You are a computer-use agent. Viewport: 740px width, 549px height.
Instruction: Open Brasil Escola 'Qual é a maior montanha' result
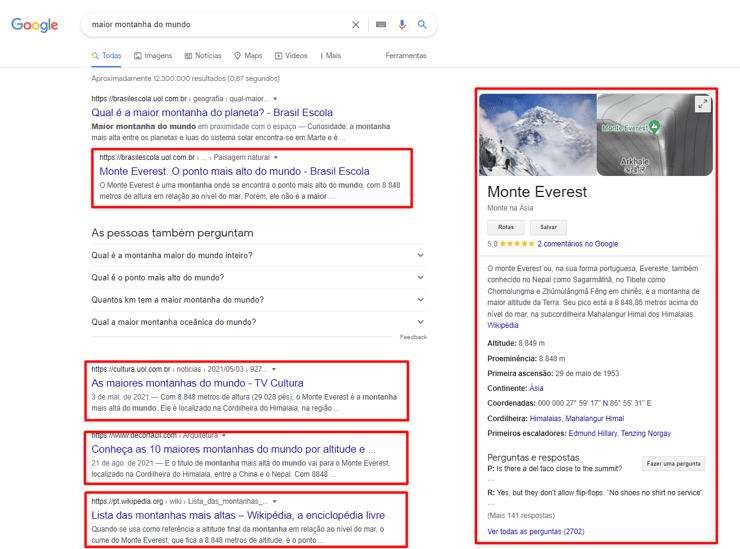[212, 112]
